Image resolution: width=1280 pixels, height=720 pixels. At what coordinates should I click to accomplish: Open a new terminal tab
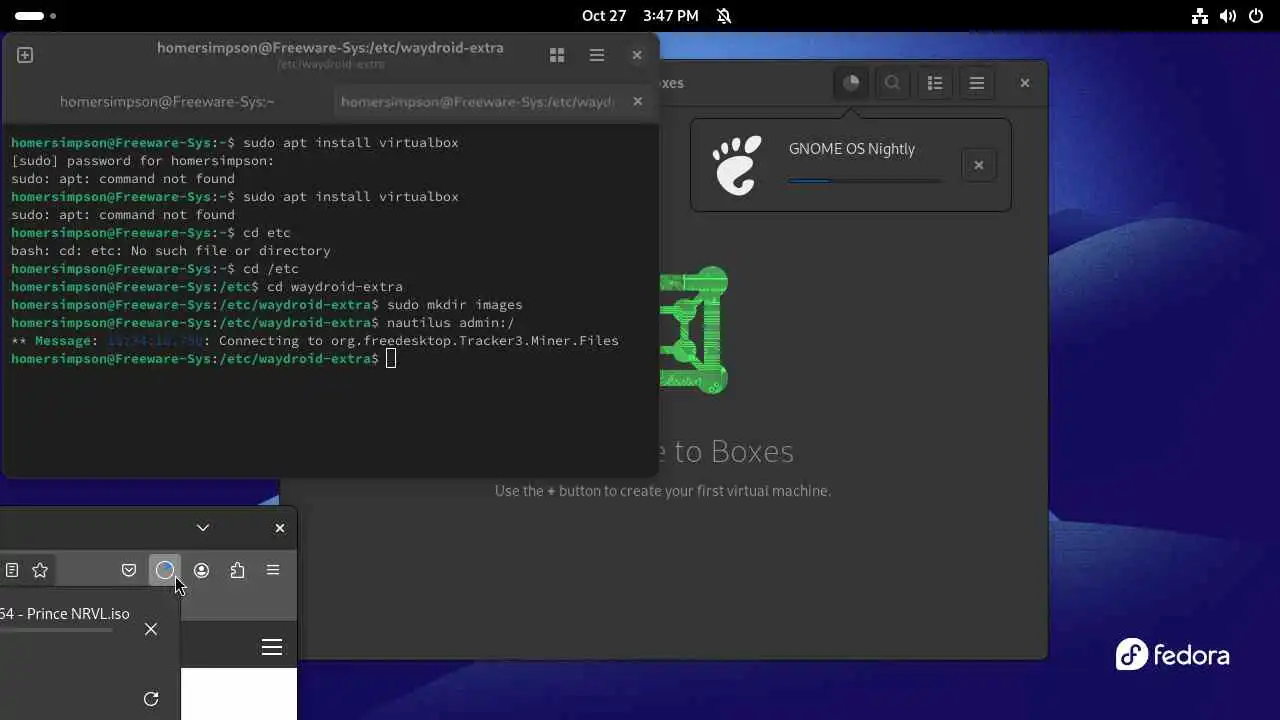[x=25, y=55]
